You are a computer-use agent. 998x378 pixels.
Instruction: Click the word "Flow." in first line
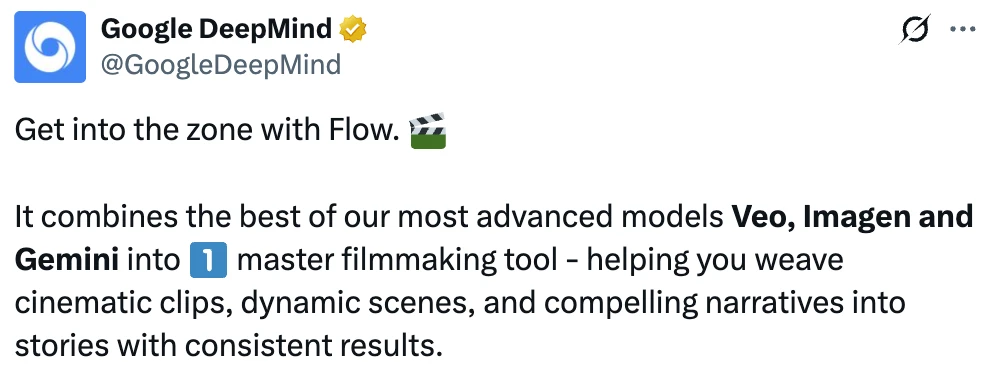pos(364,130)
